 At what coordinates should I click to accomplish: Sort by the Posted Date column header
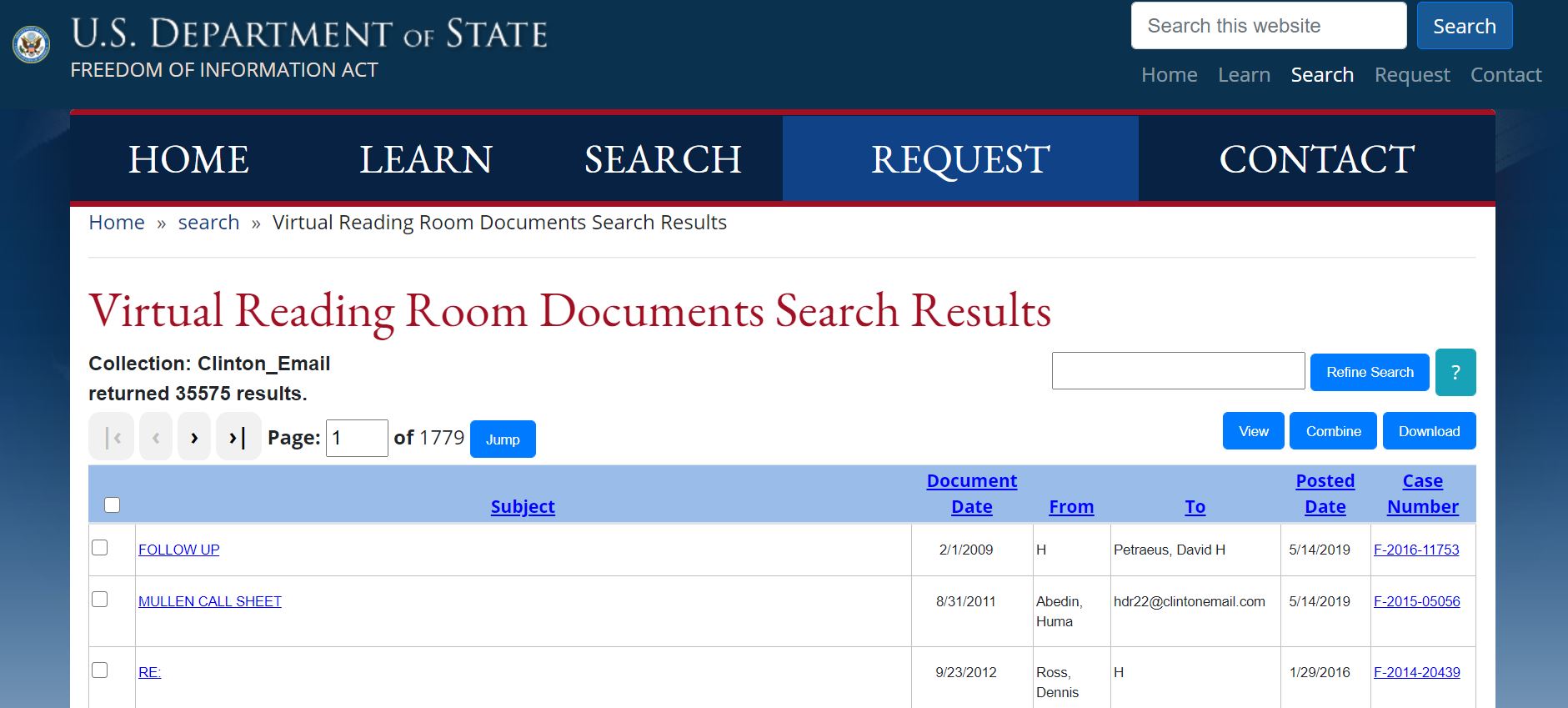click(1325, 494)
